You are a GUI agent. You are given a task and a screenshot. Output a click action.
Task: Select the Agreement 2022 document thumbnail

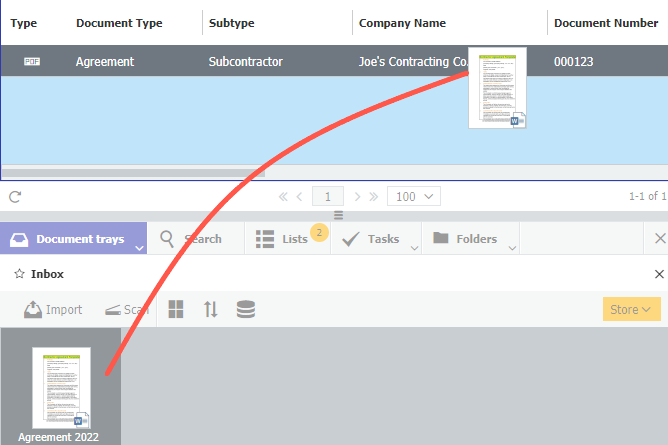coord(60,390)
